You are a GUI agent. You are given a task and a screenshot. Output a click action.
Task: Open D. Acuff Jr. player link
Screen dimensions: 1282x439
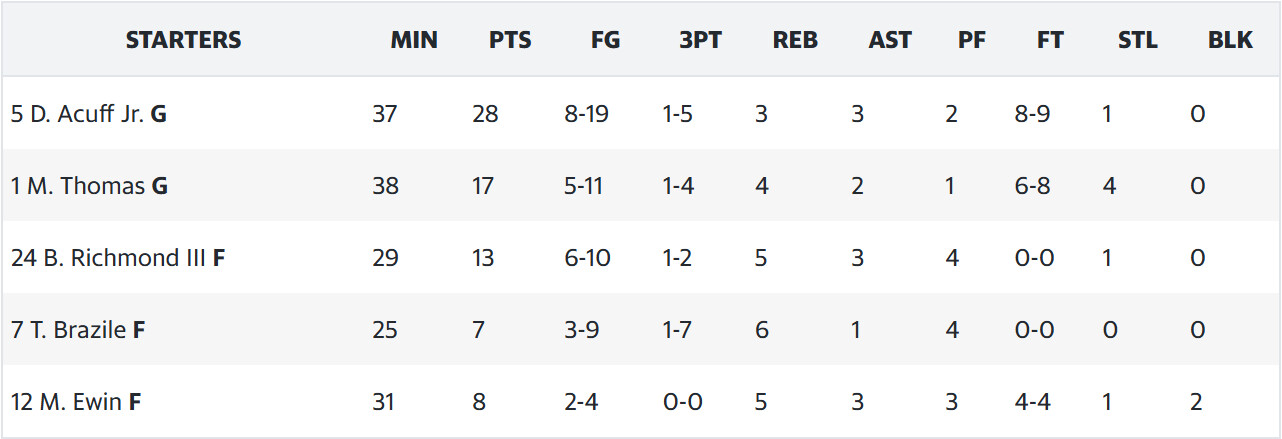87,114
